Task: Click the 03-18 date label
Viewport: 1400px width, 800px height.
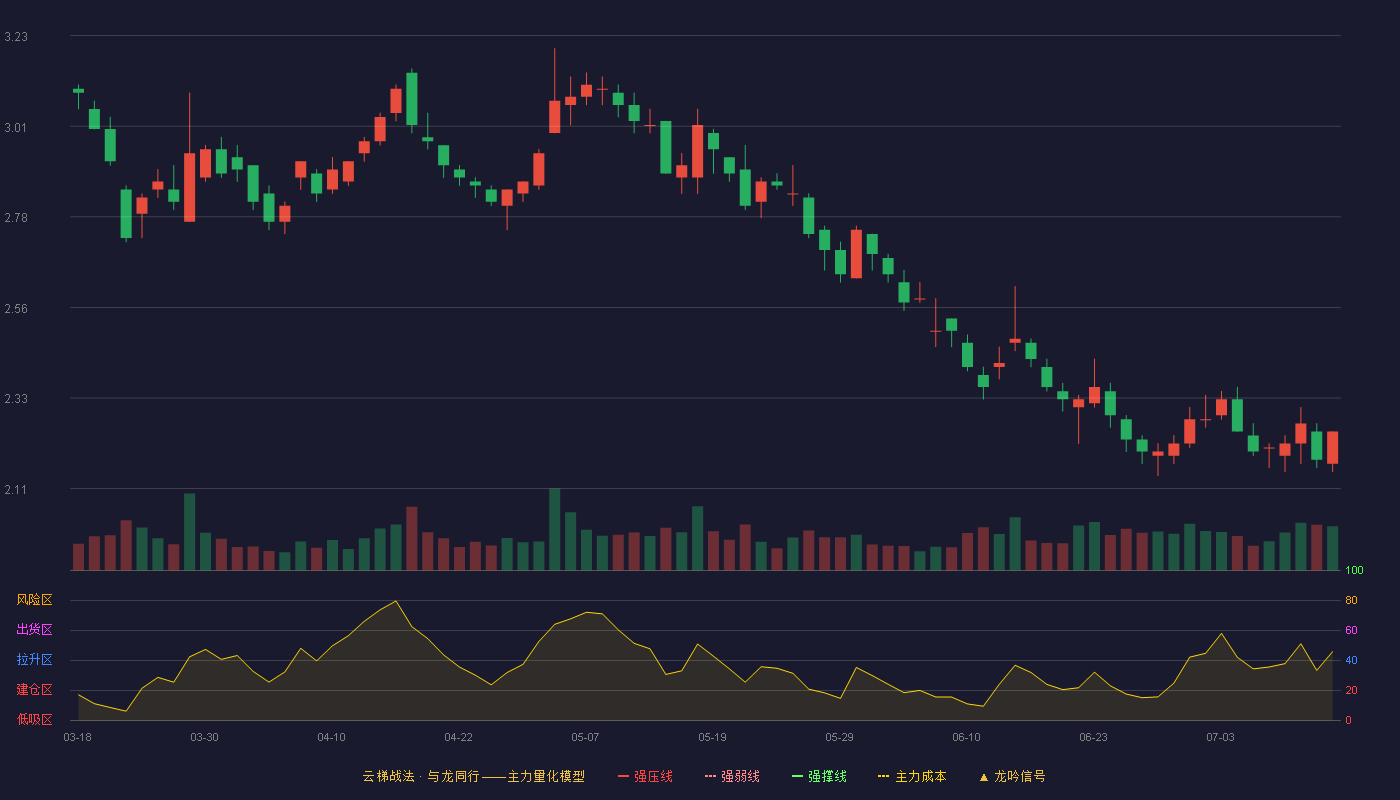Action: point(78,737)
